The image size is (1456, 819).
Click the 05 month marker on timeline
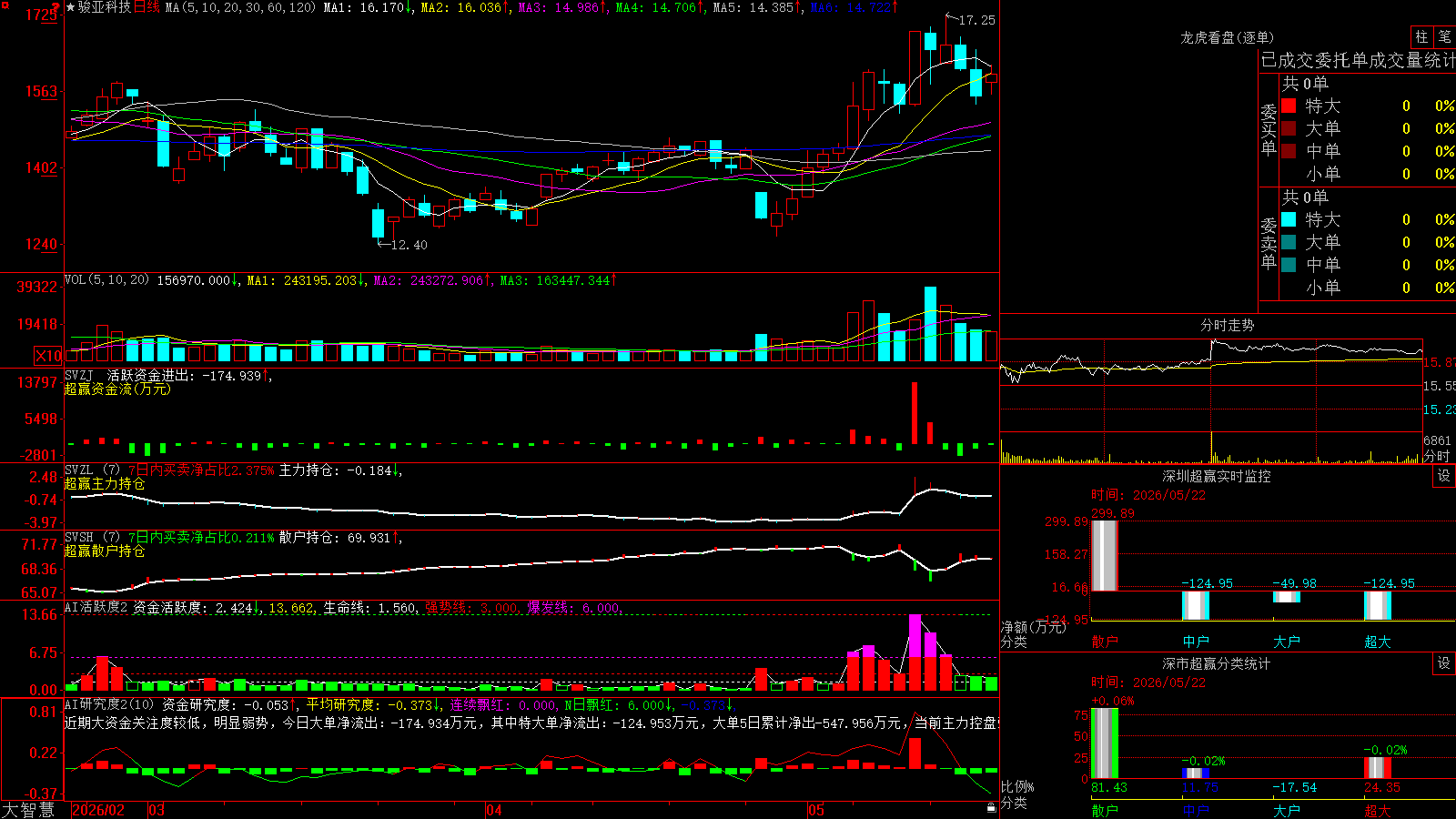(x=816, y=810)
